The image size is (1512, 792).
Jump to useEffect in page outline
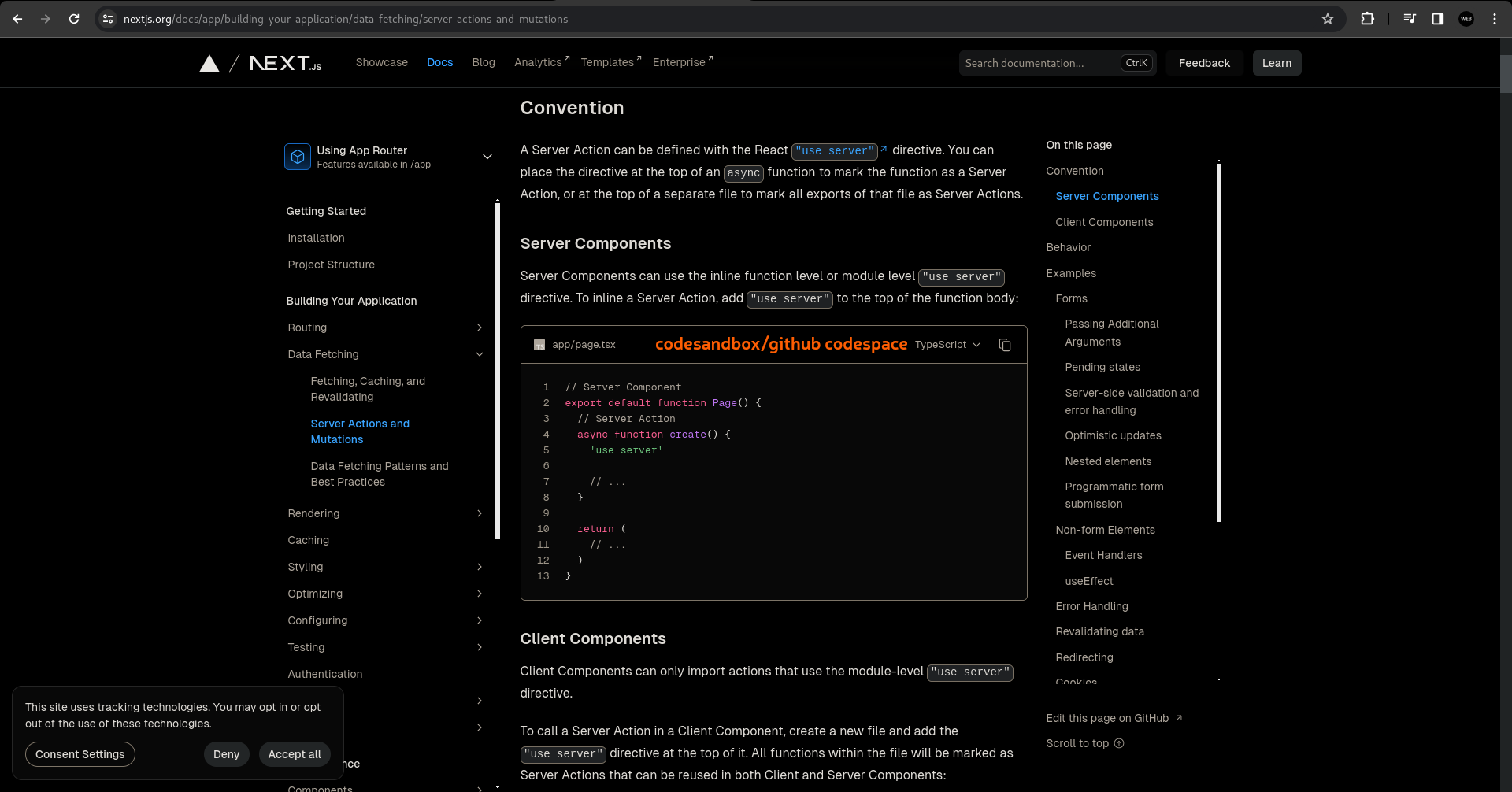tap(1089, 581)
